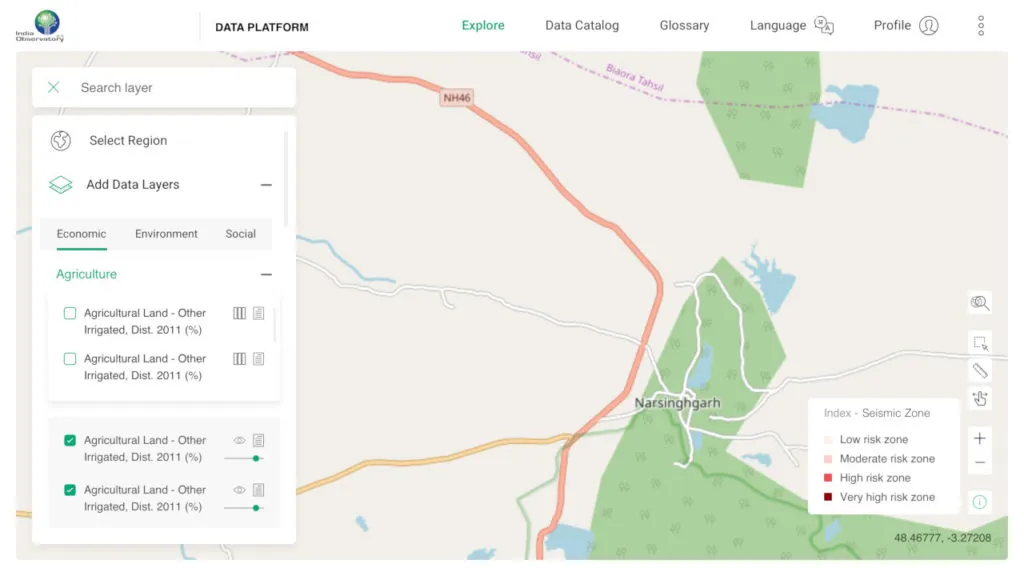This screenshot has width=1024, height=576.
Task: Click the side panel vertical scrollbar
Action: click(285, 180)
